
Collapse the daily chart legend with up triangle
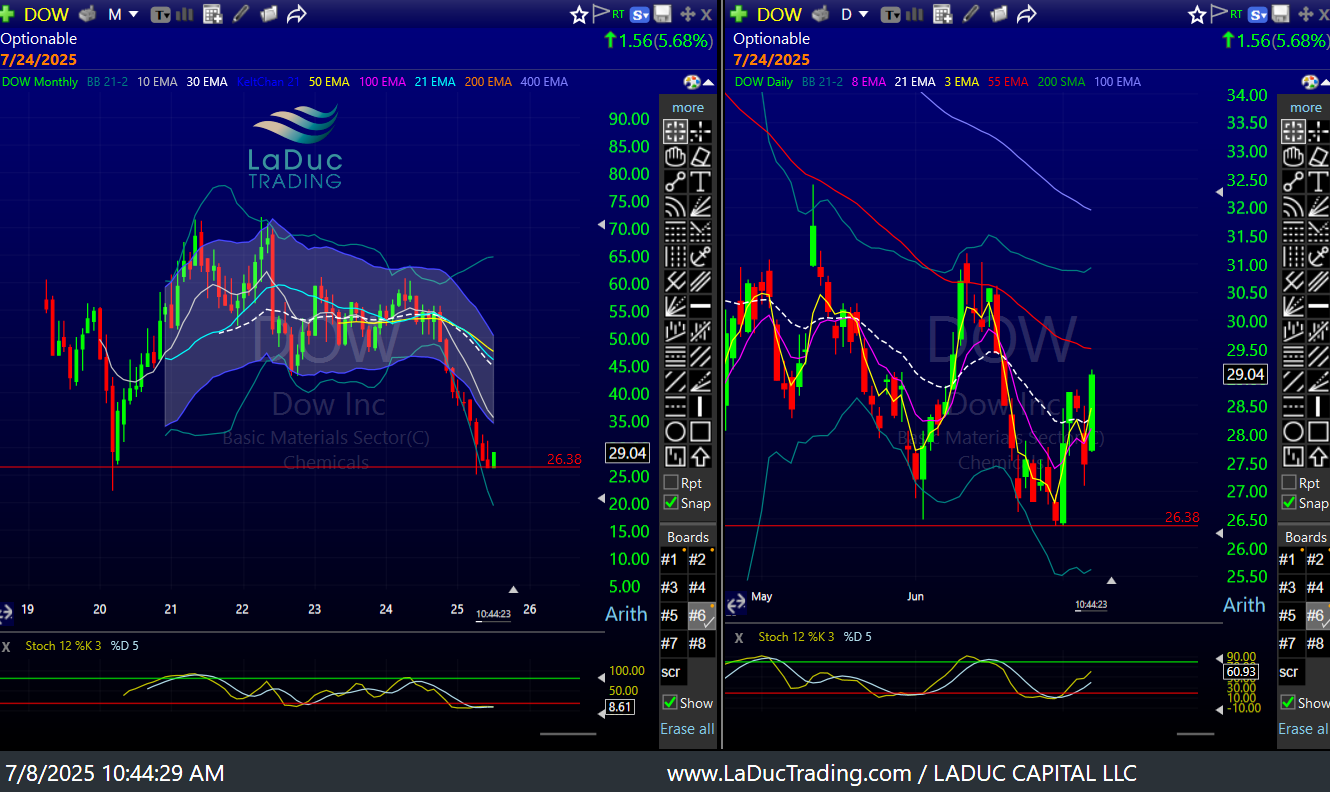[1326, 82]
